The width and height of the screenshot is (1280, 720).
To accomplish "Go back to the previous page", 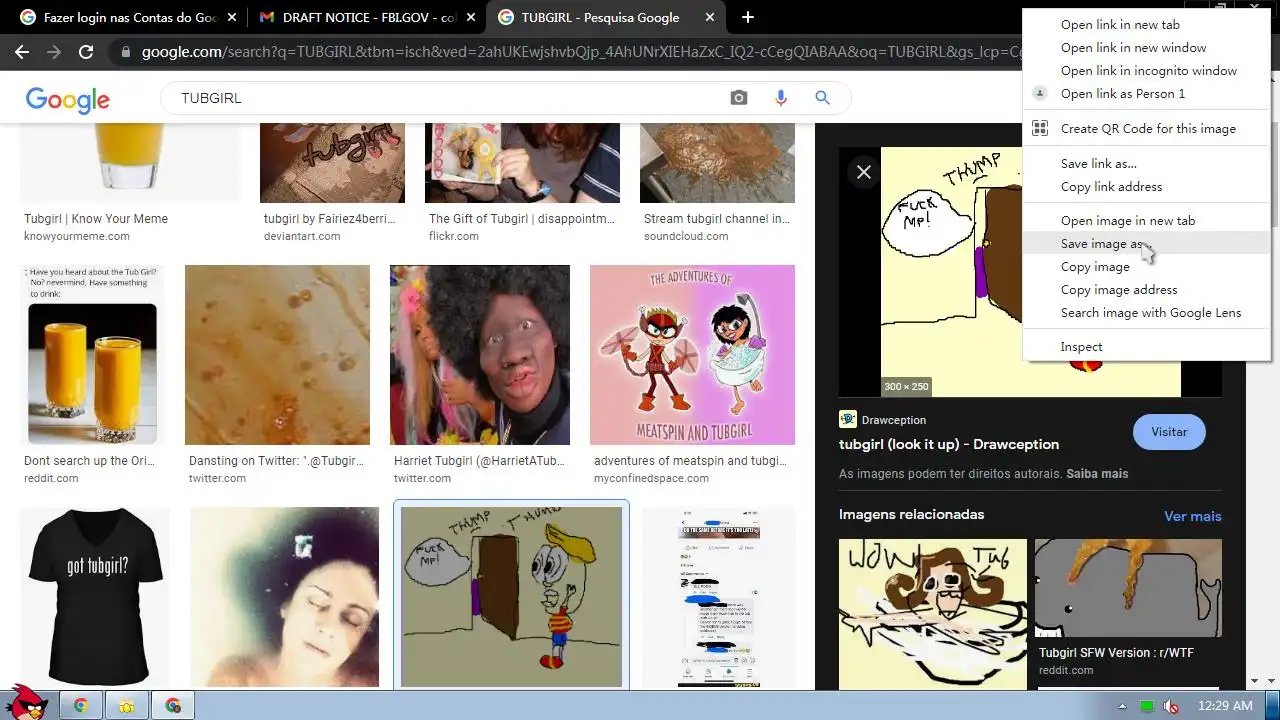I will tap(22, 52).
